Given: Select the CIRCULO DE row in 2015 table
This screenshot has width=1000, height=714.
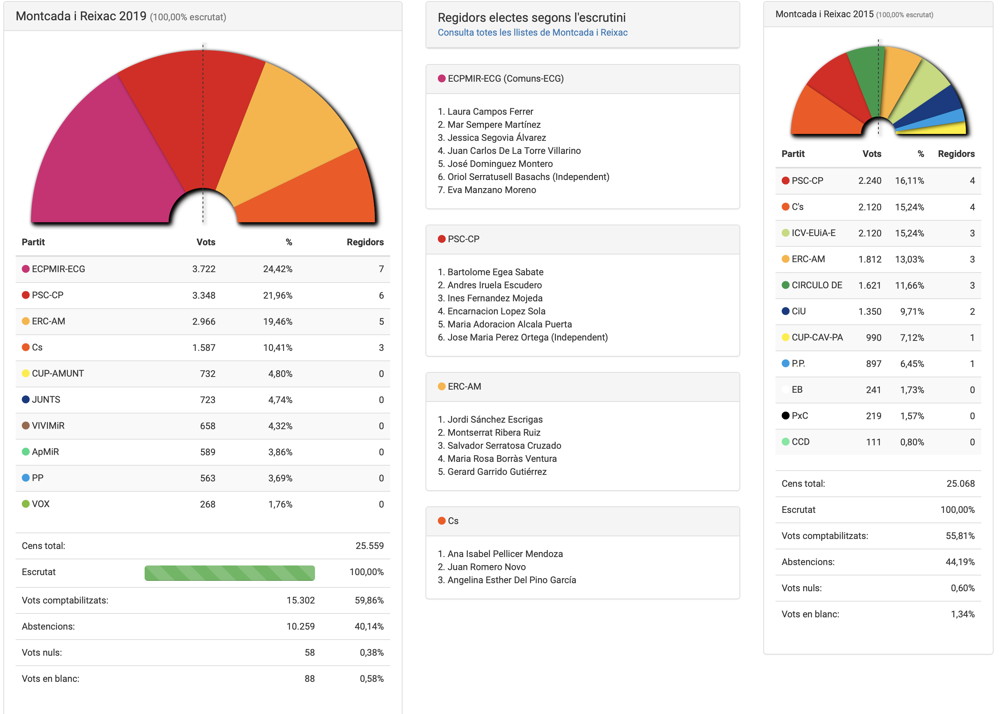Looking at the screenshot, I should 877,285.
